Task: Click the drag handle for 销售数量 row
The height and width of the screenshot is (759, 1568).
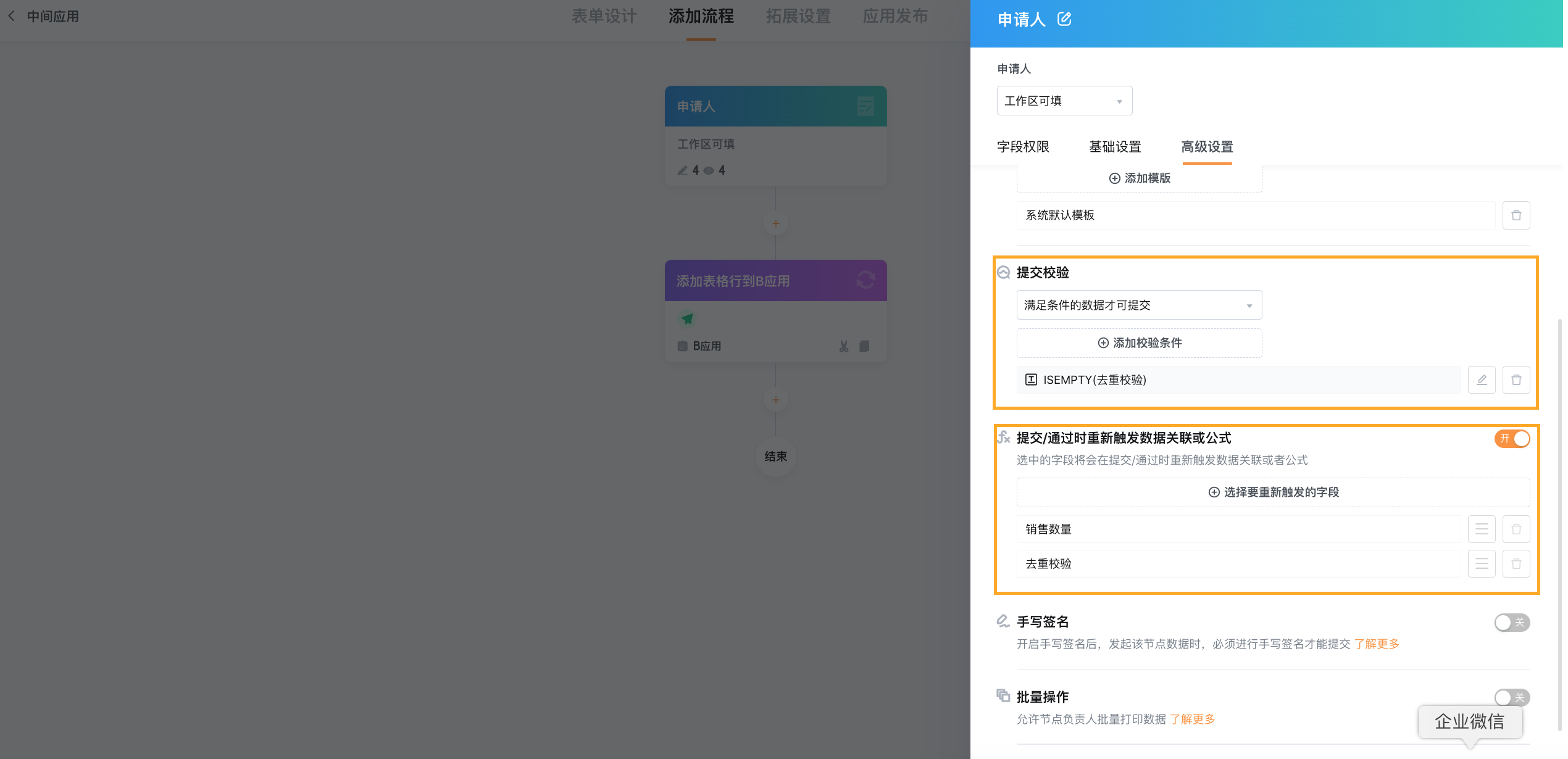Action: tap(1482, 529)
